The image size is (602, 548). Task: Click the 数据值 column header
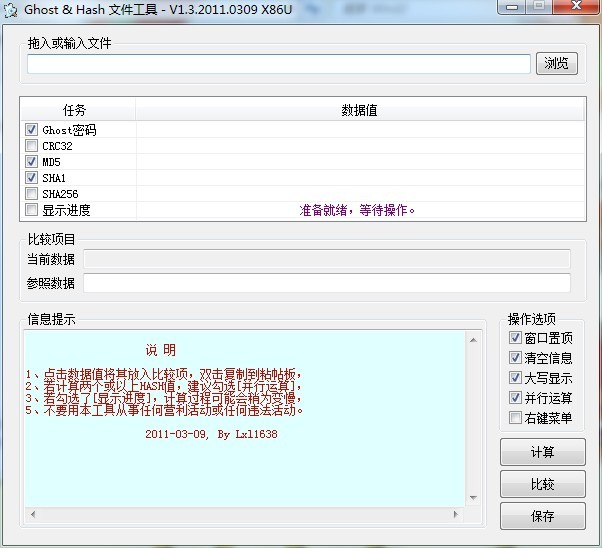tap(359, 110)
